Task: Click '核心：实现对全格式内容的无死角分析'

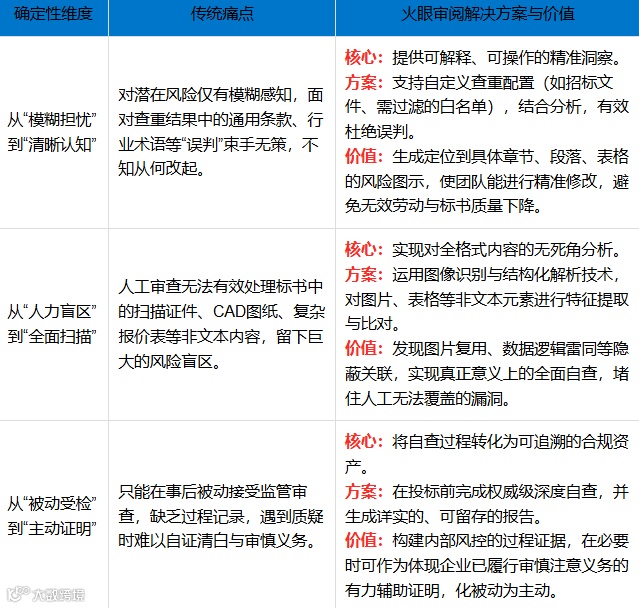Action: tap(483, 250)
